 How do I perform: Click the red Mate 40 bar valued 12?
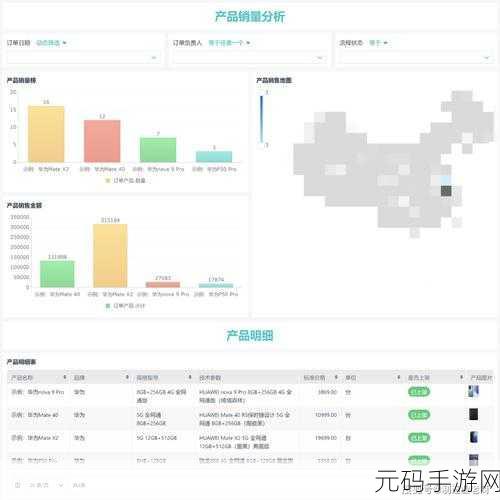coord(102,141)
